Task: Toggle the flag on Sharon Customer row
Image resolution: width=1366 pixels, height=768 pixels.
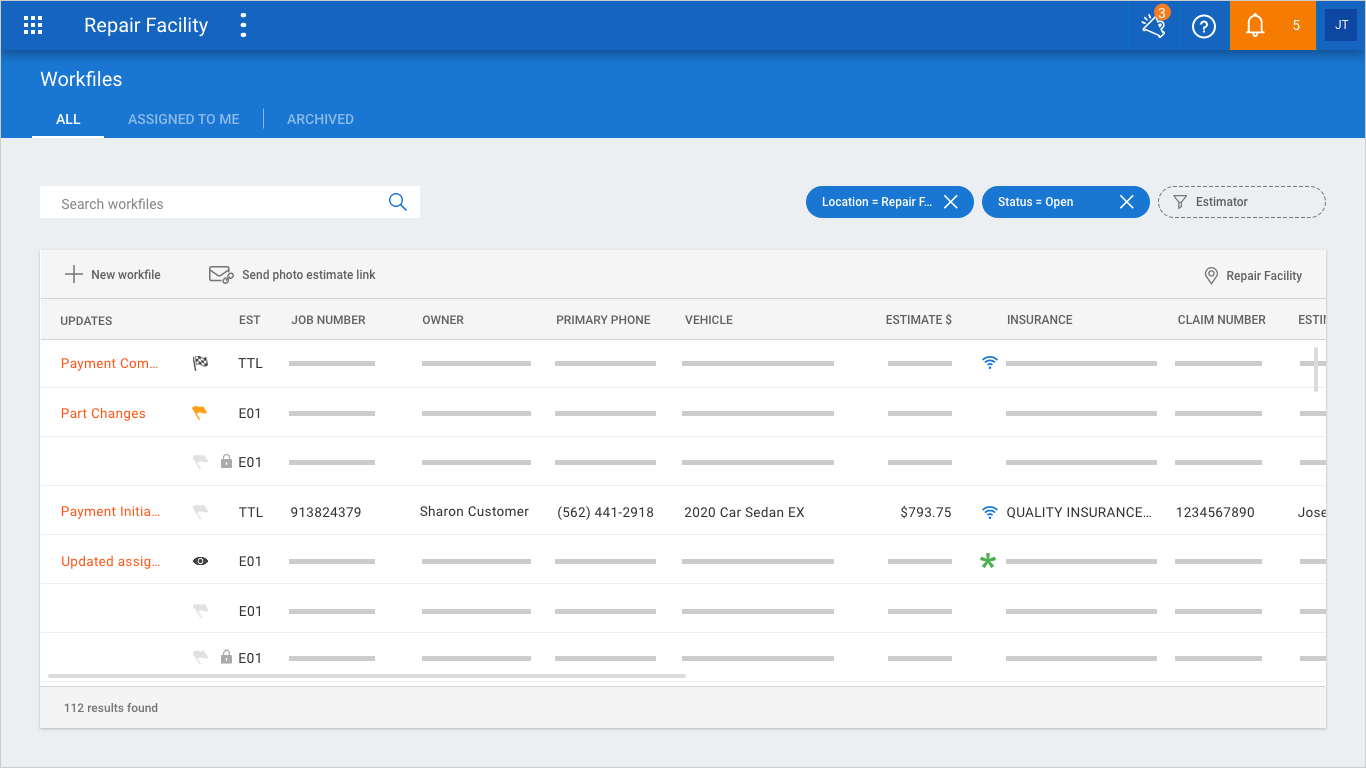Action: 200,512
